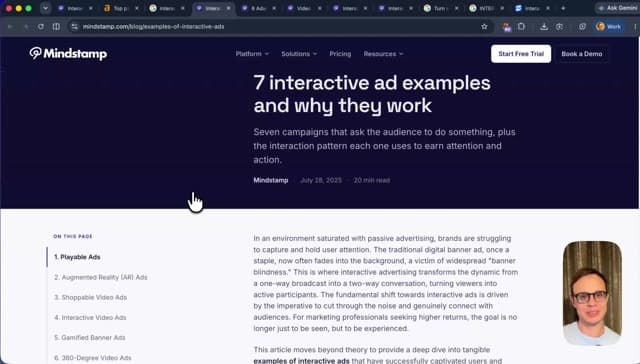The width and height of the screenshot is (640, 364).
Task: Open the Work profile menu
Action: point(608,27)
